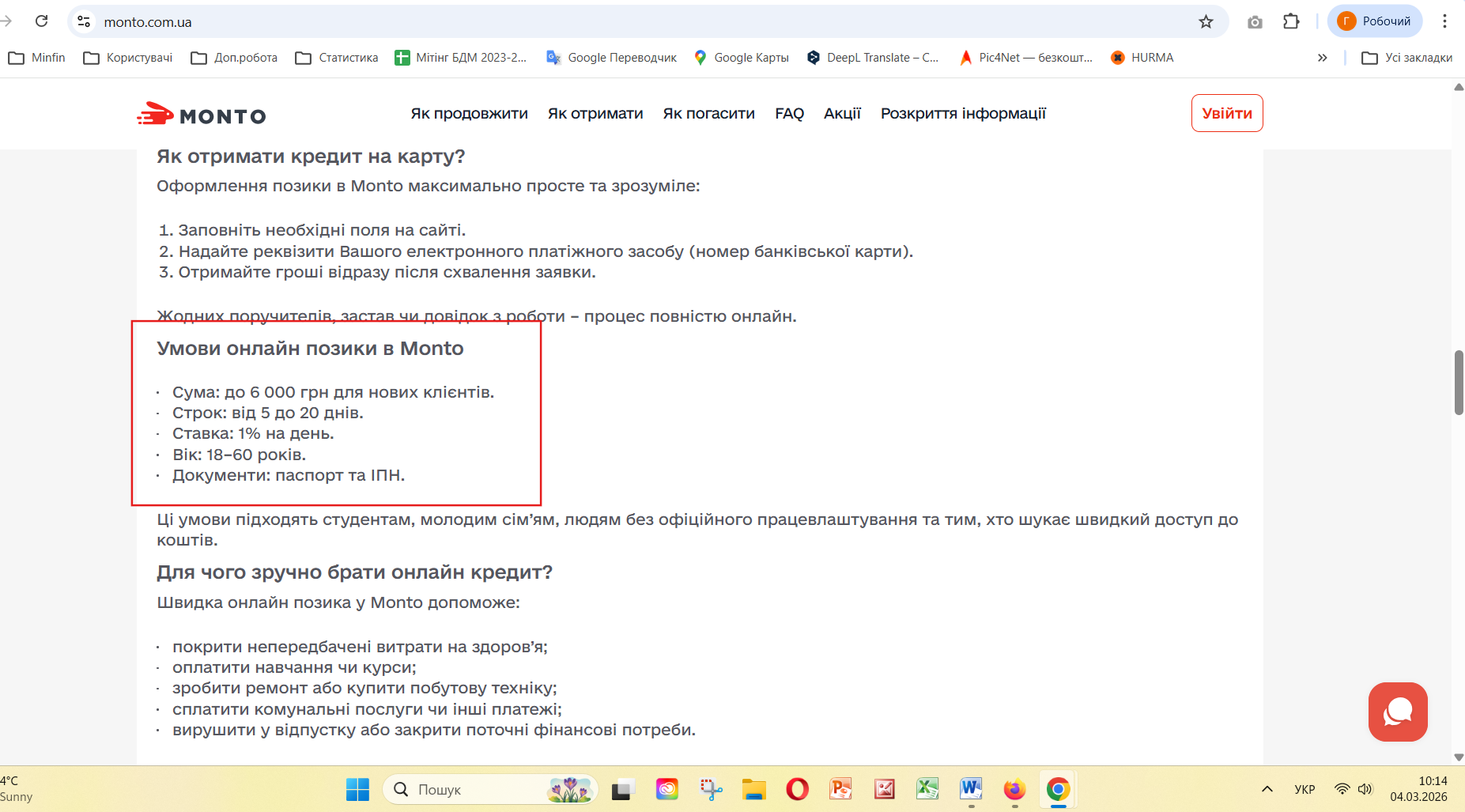Open the Статистика bookmark folder
The width and height of the screenshot is (1465, 812).
click(336, 58)
